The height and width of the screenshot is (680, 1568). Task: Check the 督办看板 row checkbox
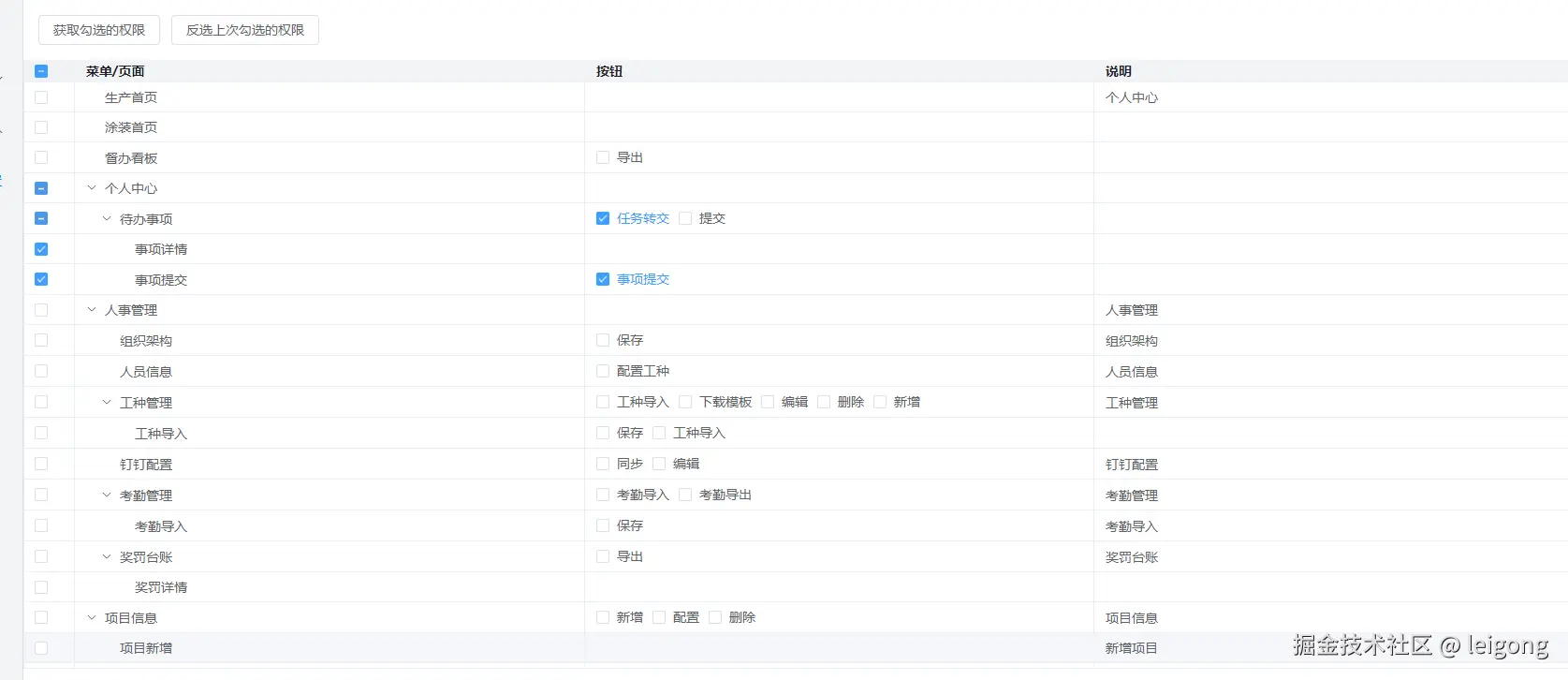click(x=41, y=157)
